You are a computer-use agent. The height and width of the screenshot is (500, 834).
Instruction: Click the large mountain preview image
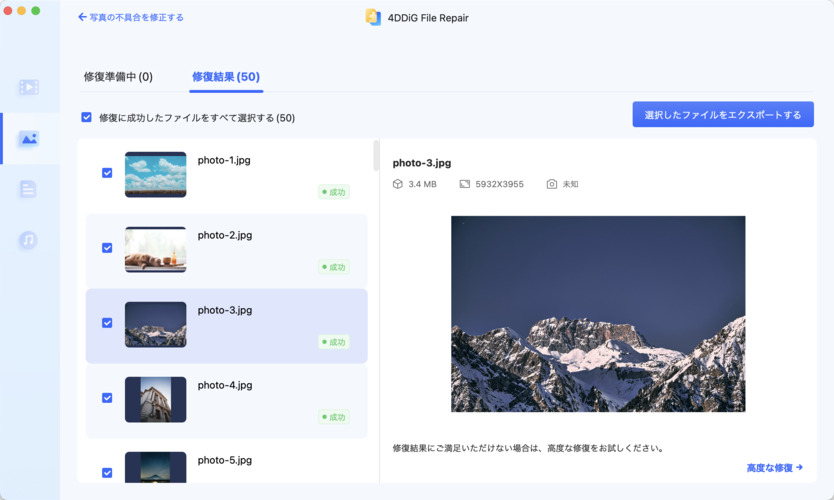598,314
